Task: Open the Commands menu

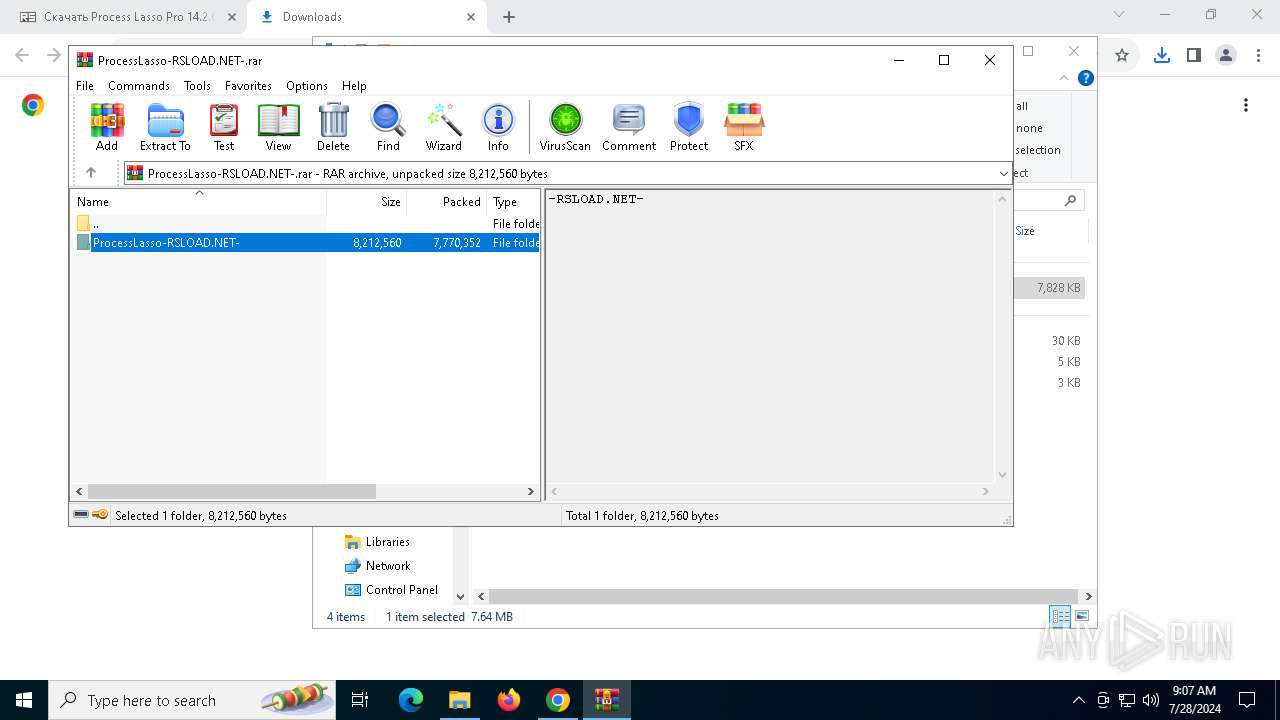Action: click(x=139, y=86)
